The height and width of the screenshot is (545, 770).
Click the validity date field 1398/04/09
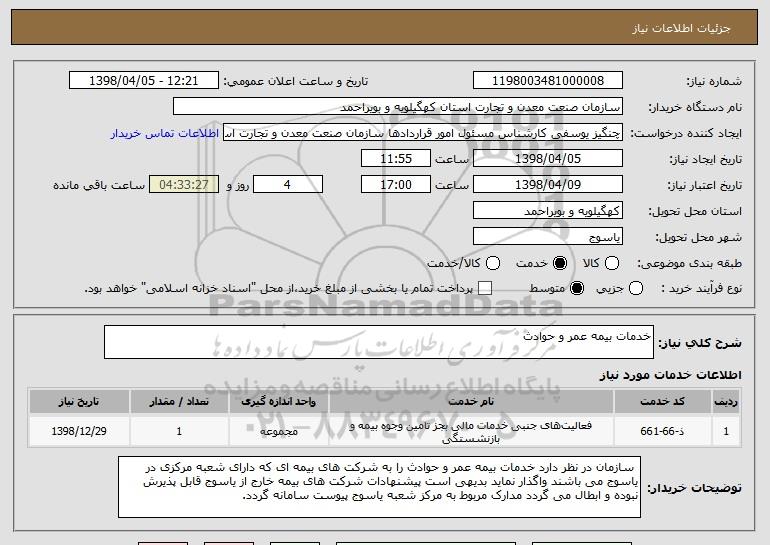[548, 185]
